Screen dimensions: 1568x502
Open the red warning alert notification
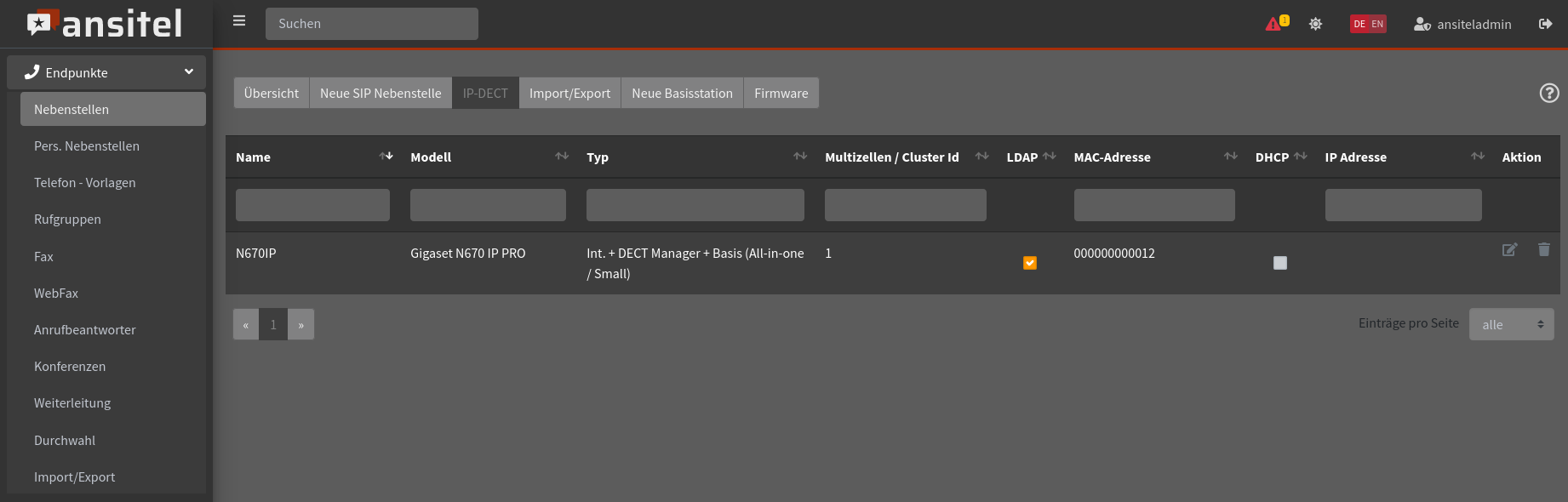click(1275, 24)
